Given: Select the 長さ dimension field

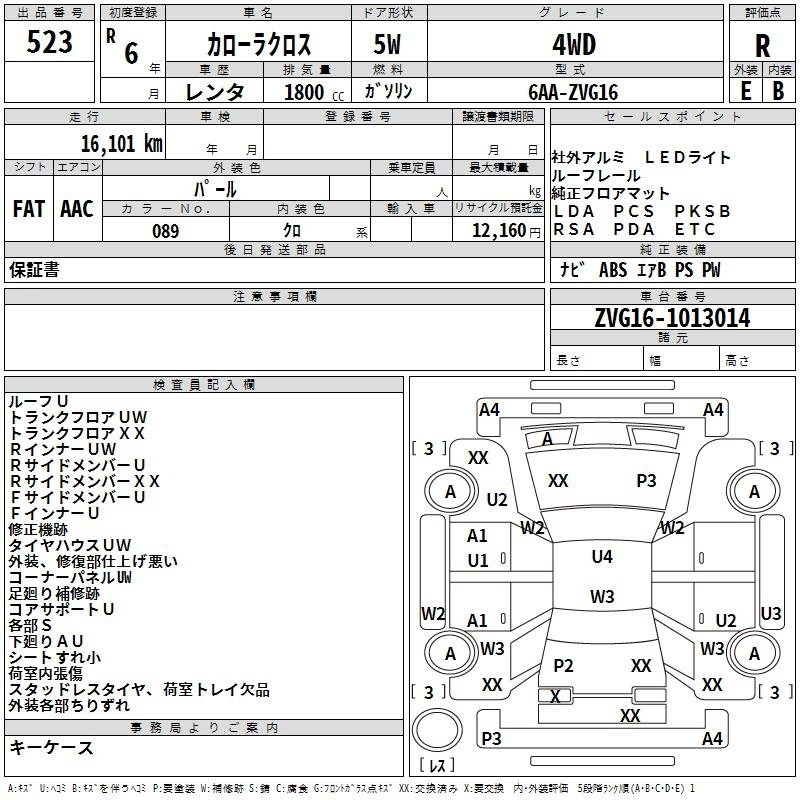Looking at the screenshot, I should (x=596, y=359).
